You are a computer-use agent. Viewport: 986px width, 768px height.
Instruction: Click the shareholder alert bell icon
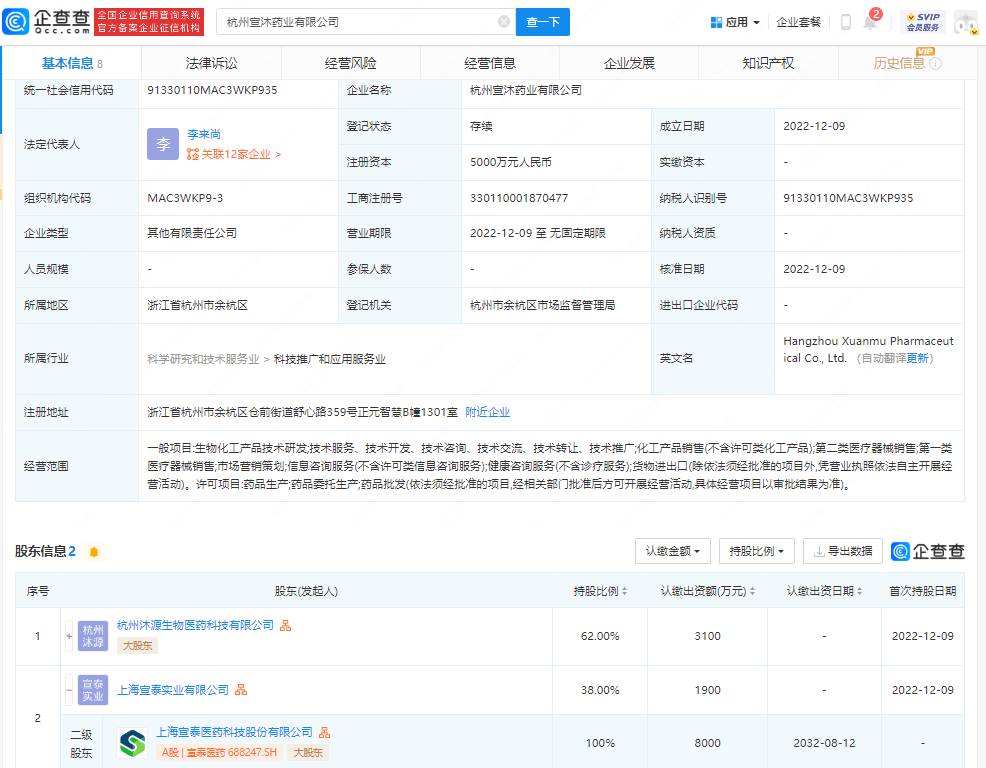click(94, 552)
